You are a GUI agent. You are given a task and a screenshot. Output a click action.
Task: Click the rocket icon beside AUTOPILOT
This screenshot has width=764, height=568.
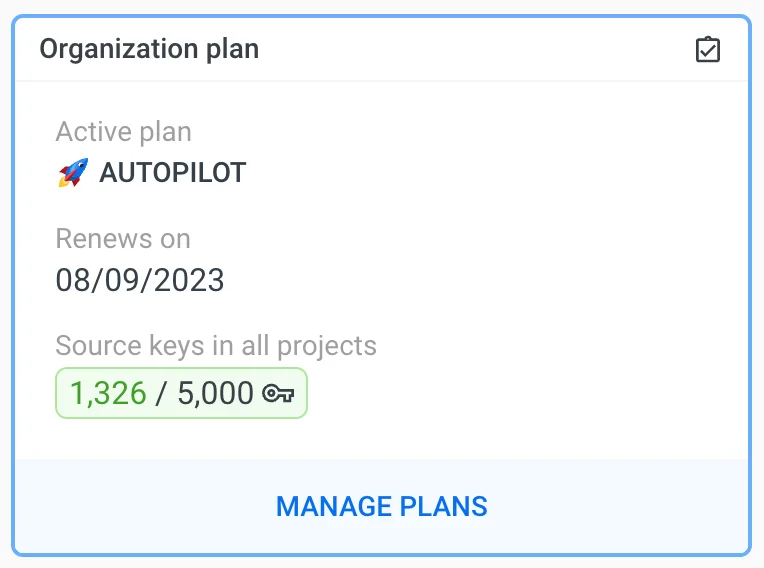point(73,173)
